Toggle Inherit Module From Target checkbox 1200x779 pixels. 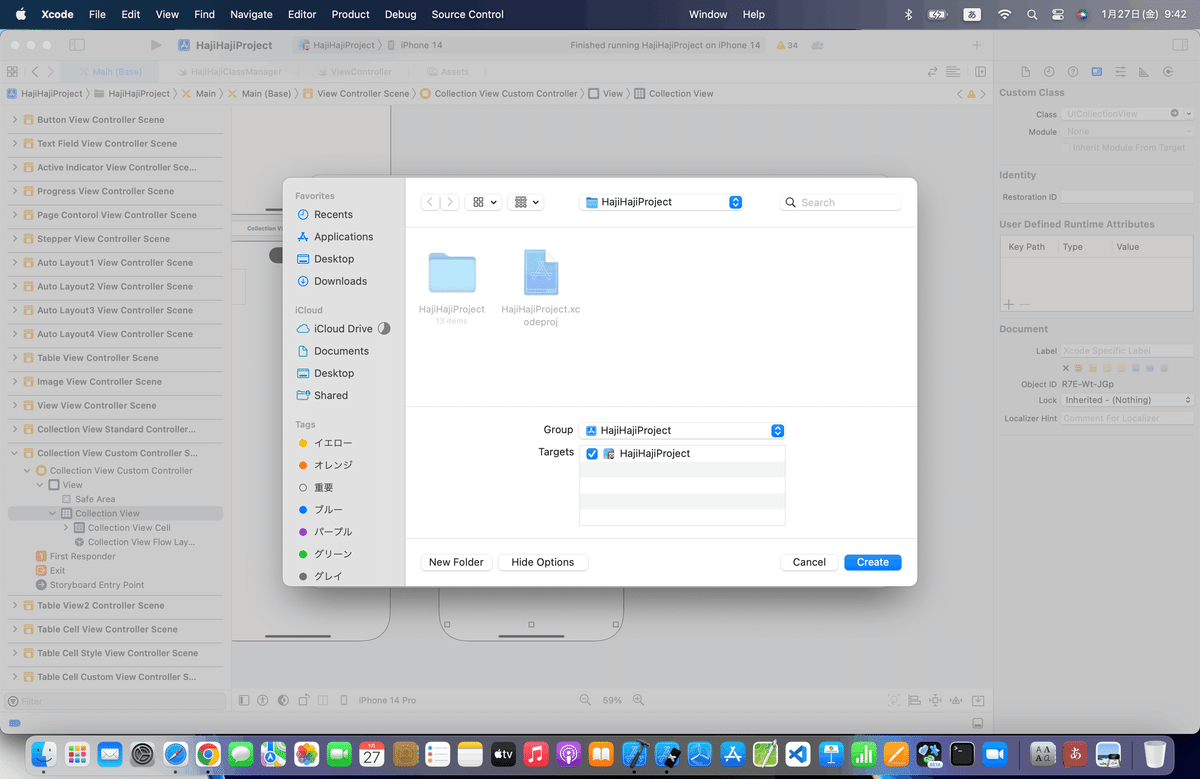[1066, 148]
